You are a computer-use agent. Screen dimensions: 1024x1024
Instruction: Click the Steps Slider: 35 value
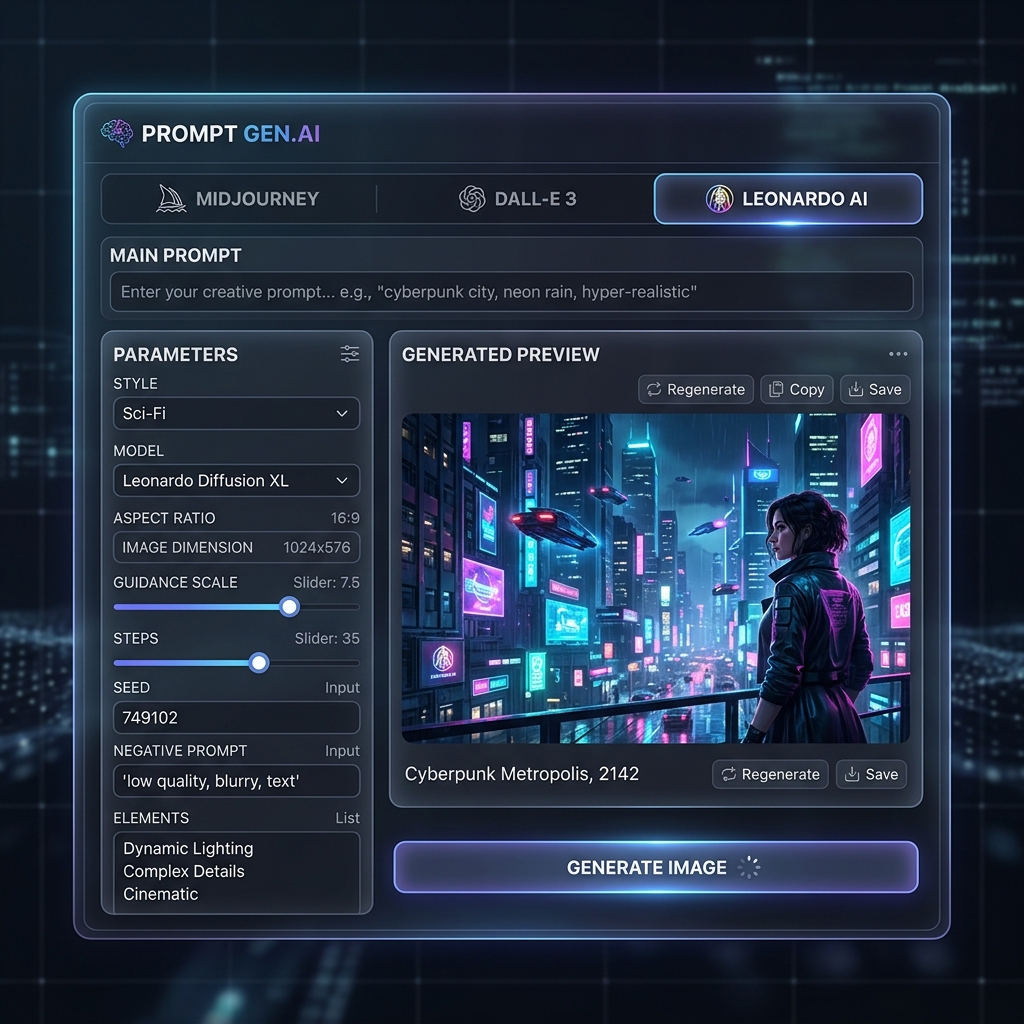(x=327, y=639)
